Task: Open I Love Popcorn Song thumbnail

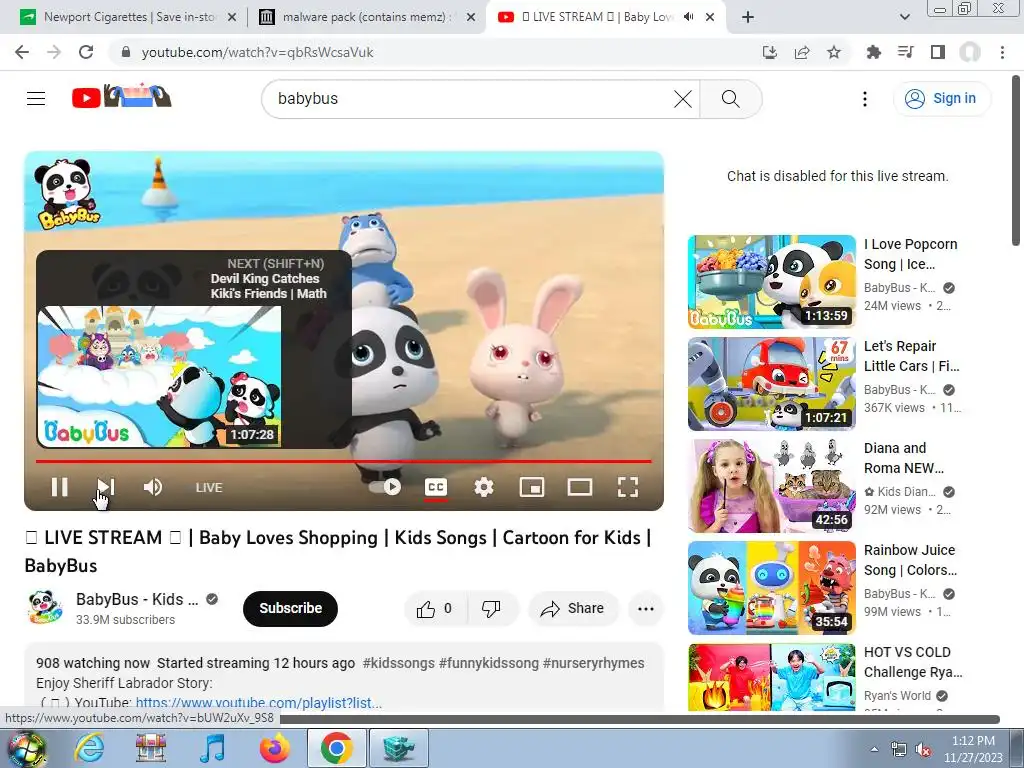Action: point(772,281)
